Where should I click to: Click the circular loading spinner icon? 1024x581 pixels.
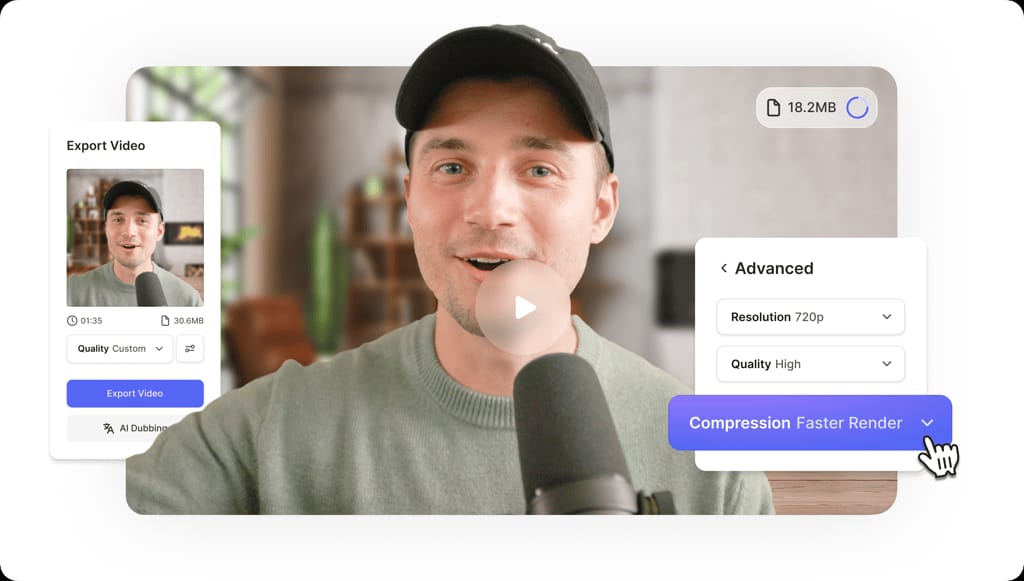[857, 107]
